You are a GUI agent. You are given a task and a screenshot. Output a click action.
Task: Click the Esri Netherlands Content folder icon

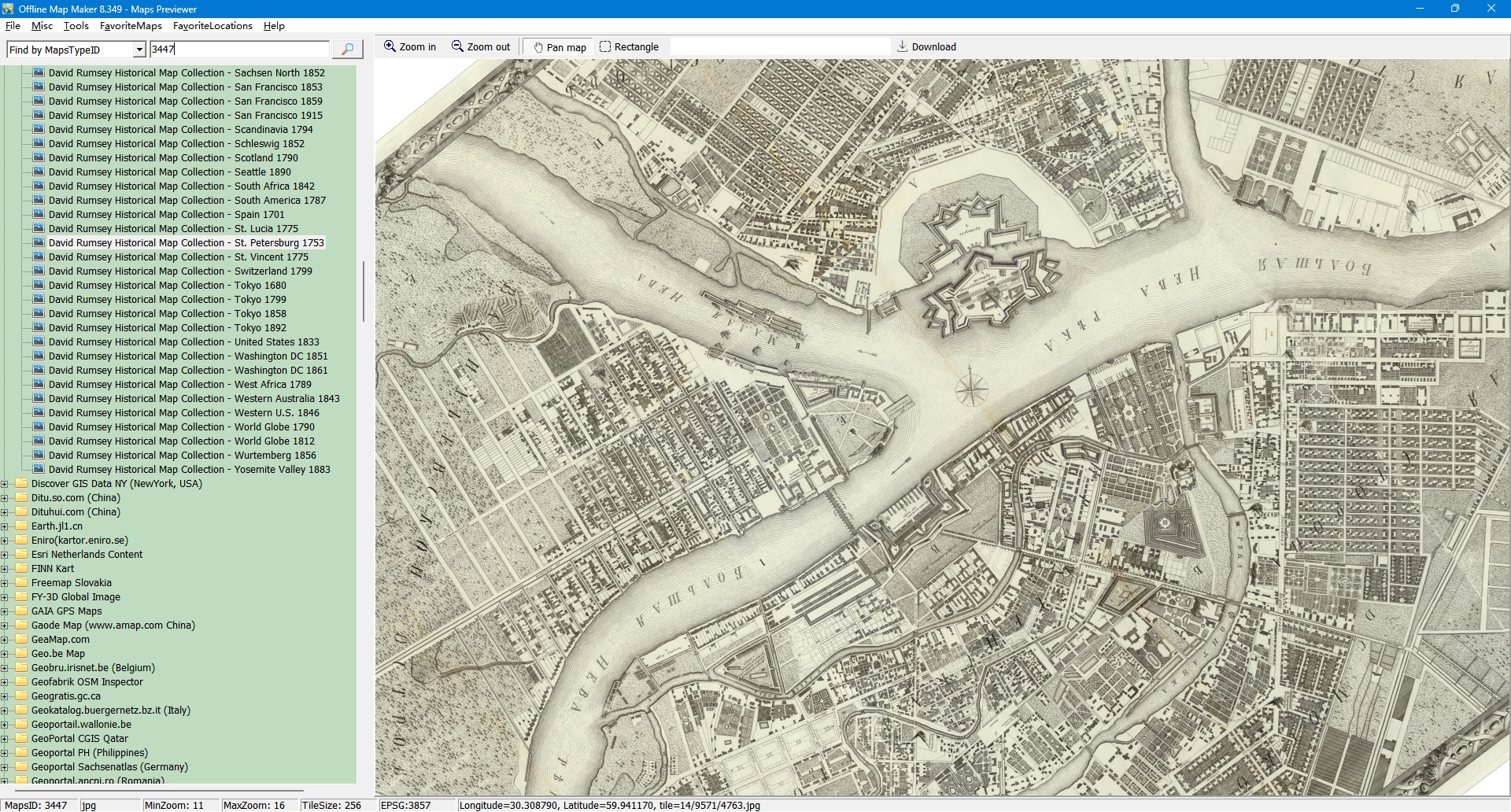coord(21,555)
